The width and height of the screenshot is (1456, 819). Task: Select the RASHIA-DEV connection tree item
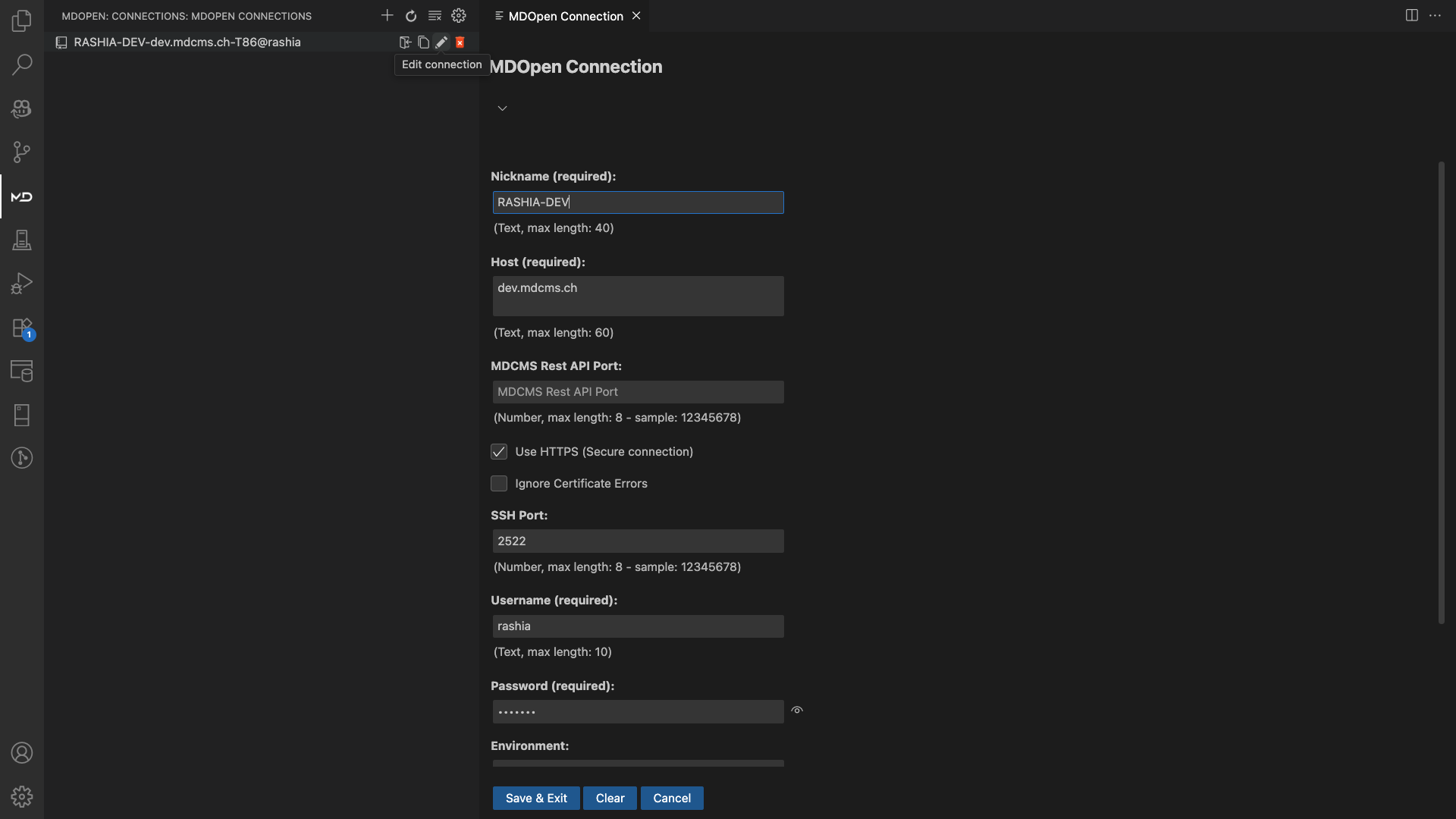click(187, 42)
